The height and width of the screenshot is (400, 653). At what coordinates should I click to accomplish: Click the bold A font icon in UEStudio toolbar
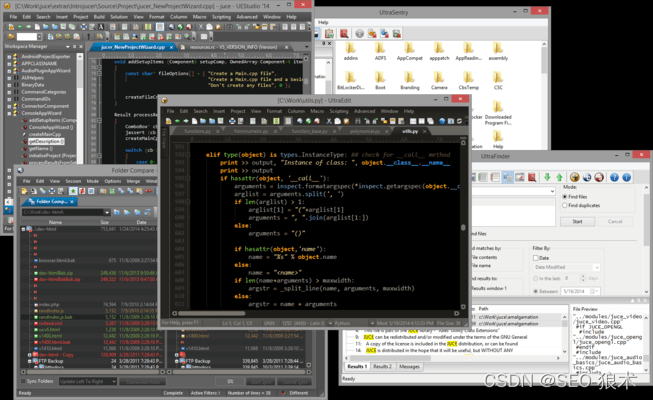(101, 27)
